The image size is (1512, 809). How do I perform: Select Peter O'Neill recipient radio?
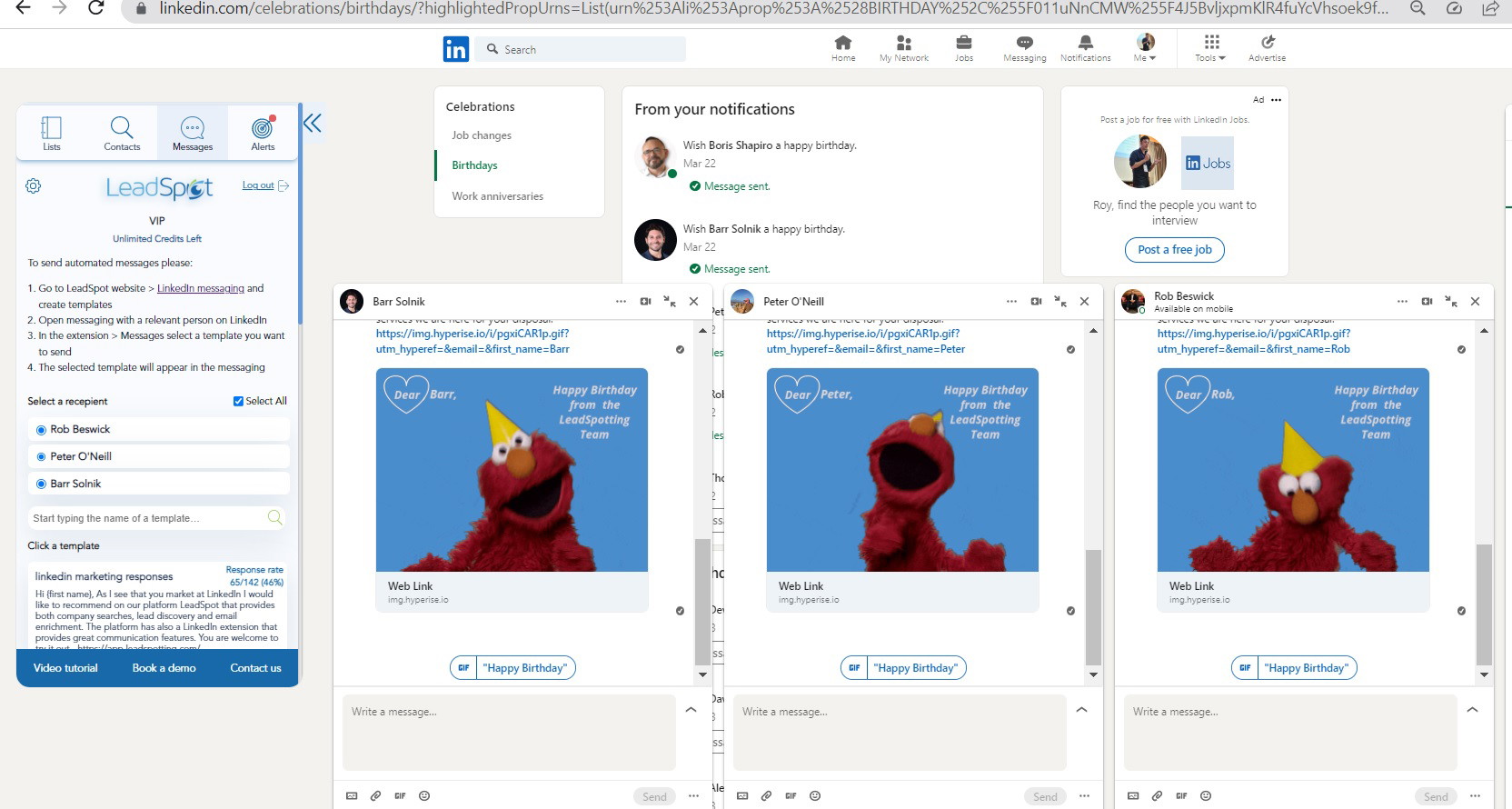tap(41, 456)
